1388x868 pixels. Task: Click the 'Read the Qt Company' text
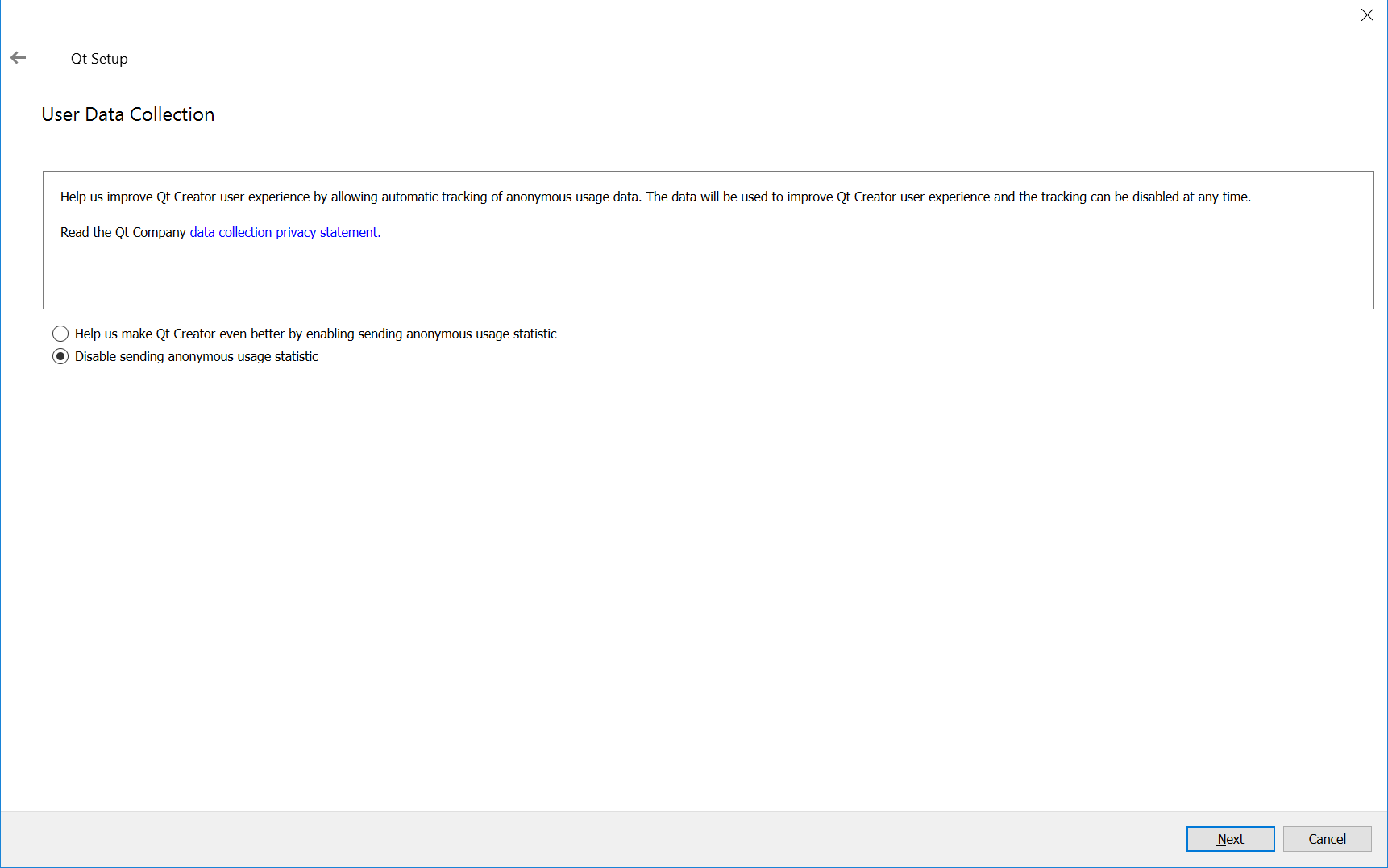pos(123,232)
